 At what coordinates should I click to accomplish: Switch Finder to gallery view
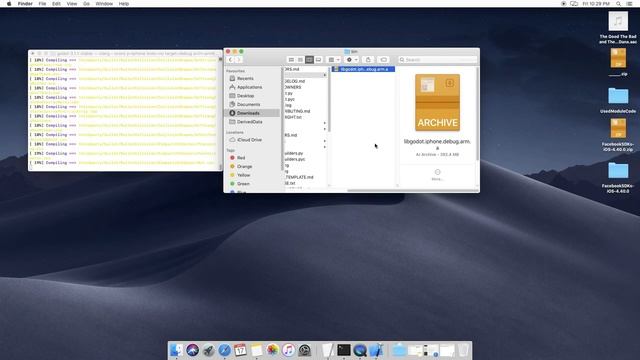coord(318,60)
